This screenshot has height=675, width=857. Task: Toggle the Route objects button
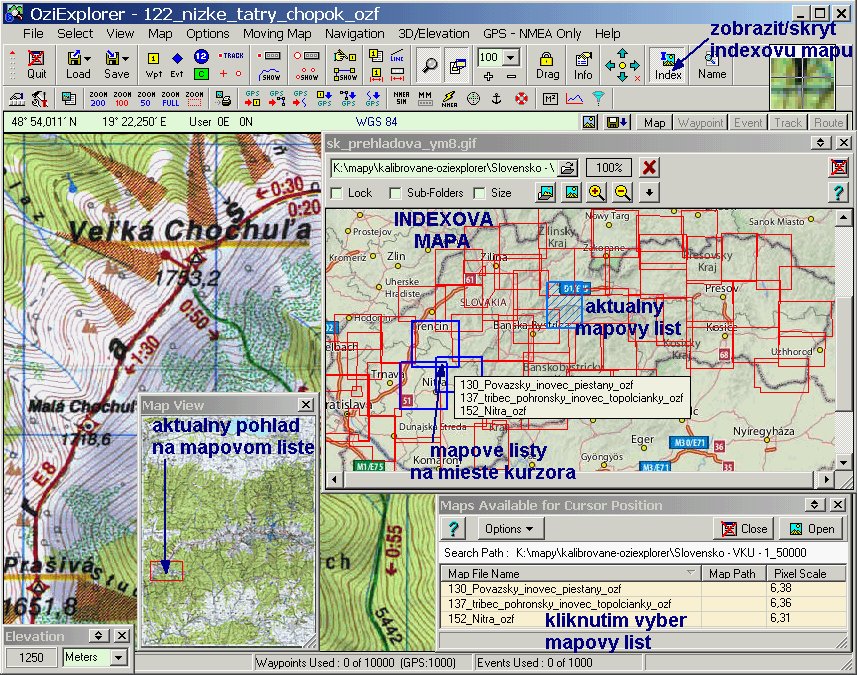click(x=828, y=122)
